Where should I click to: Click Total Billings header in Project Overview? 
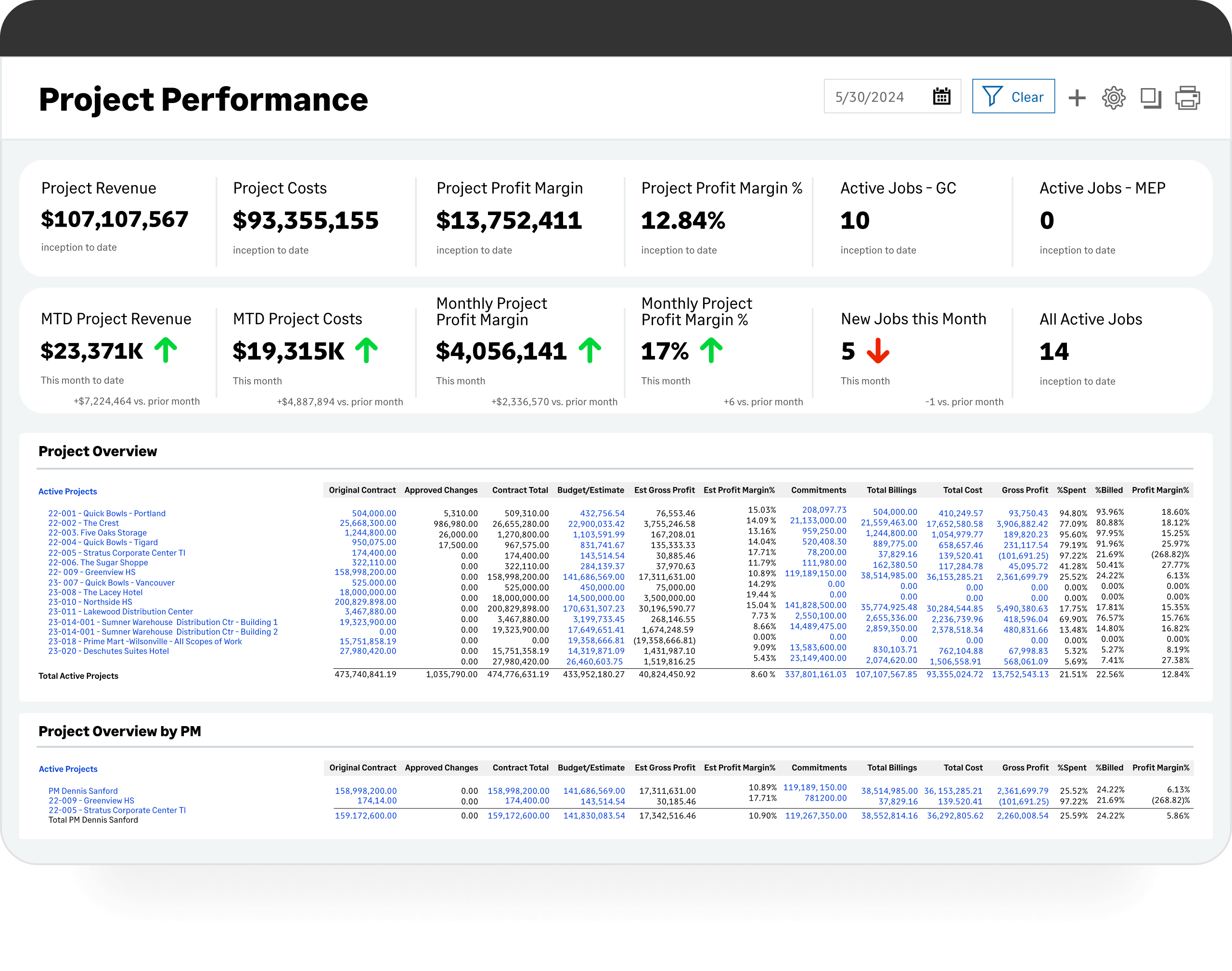pos(891,490)
